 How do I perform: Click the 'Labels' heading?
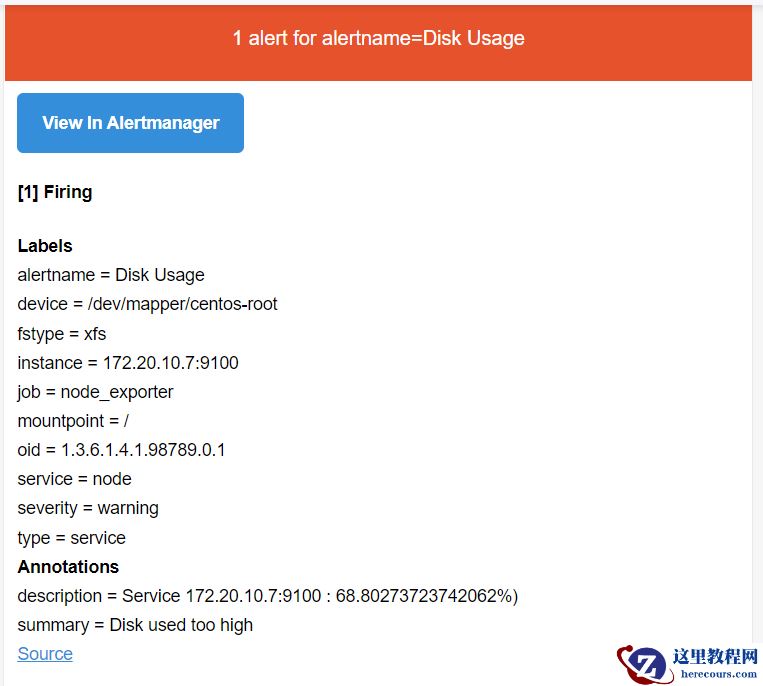click(x=45, y=246)
